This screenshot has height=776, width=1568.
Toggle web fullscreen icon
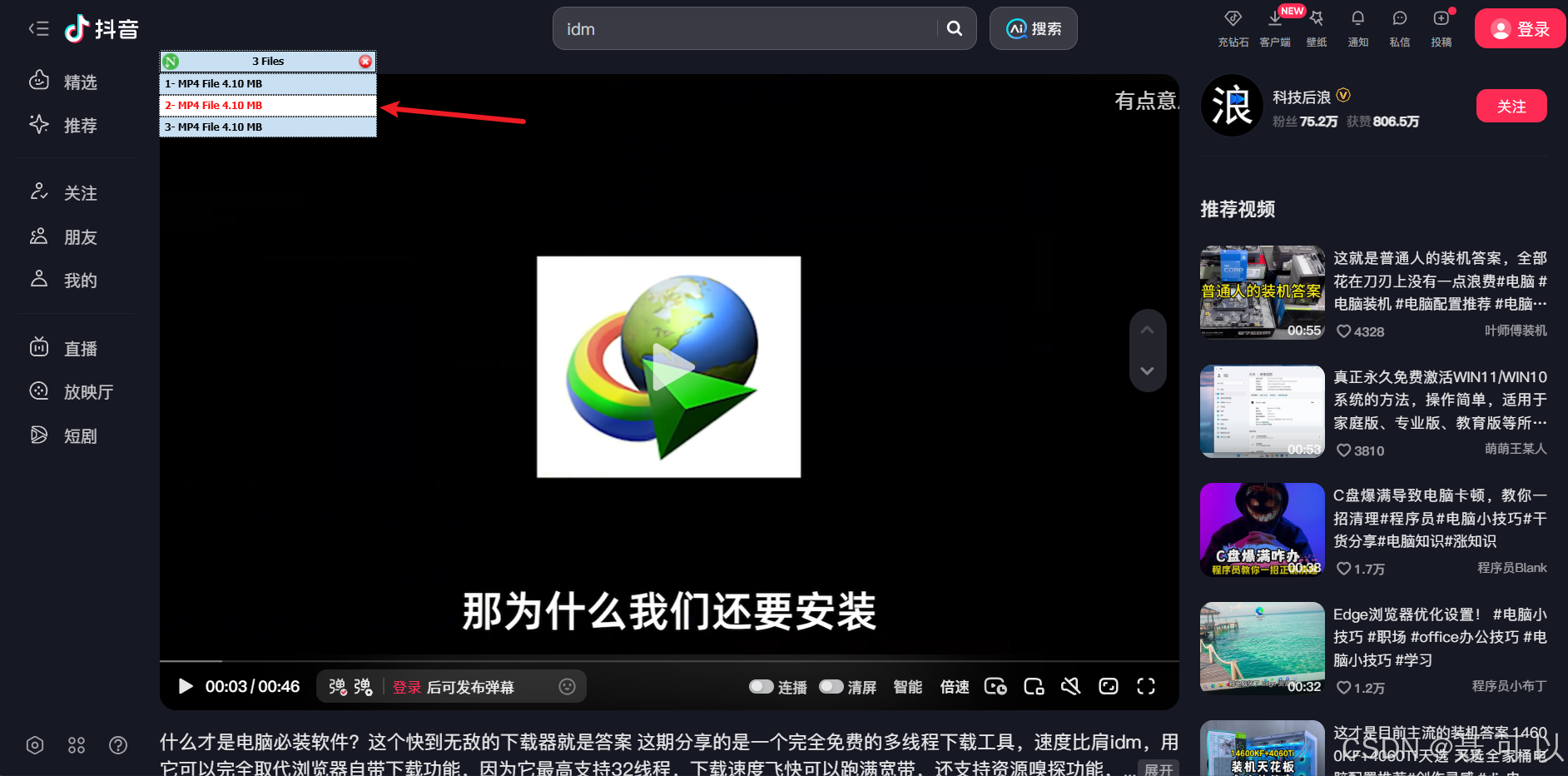[x=1109, y=686]
